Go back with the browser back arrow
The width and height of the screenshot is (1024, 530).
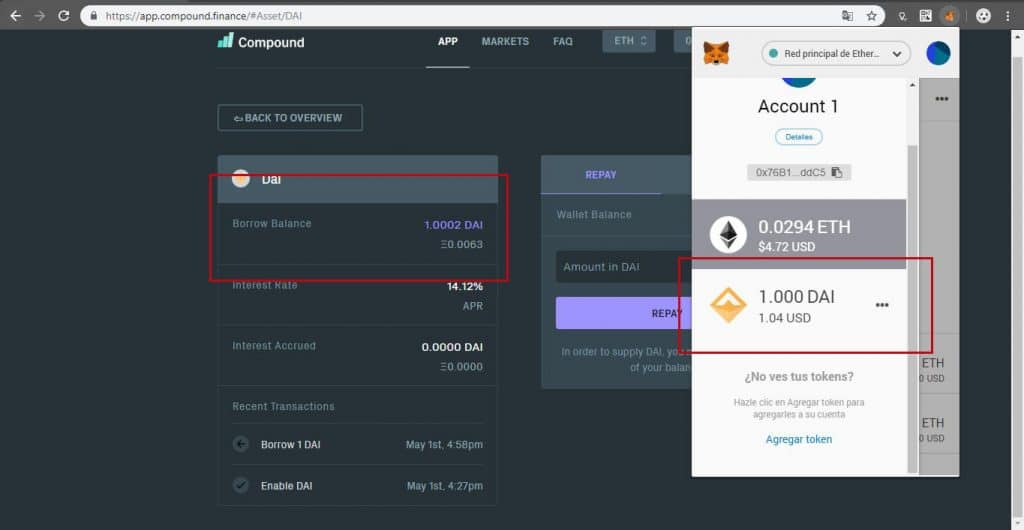(16, 16)
